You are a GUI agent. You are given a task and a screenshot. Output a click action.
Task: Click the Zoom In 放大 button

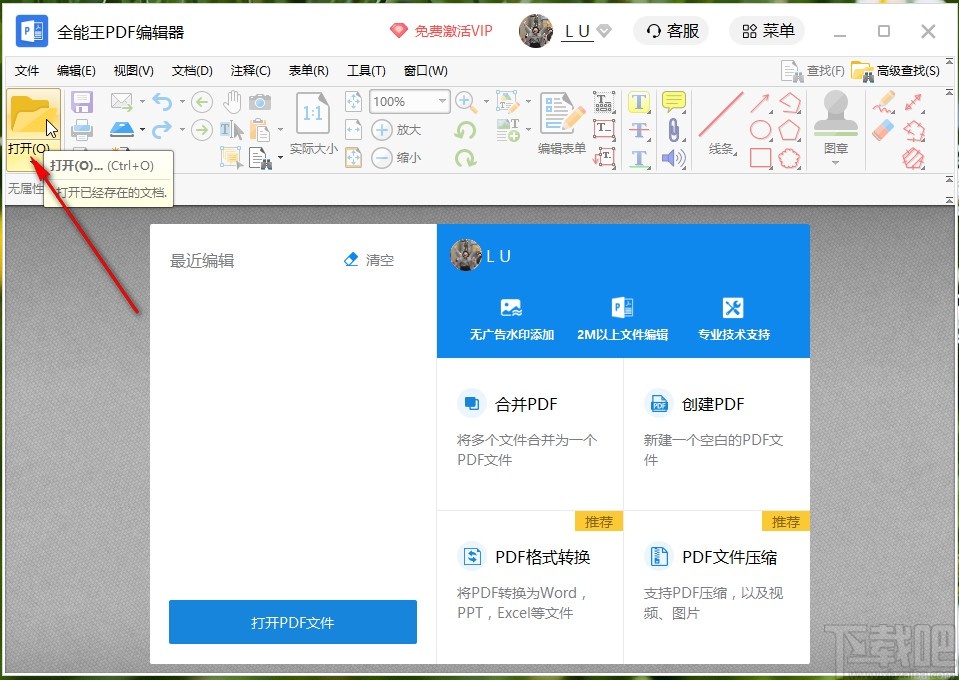click(396, 130)
